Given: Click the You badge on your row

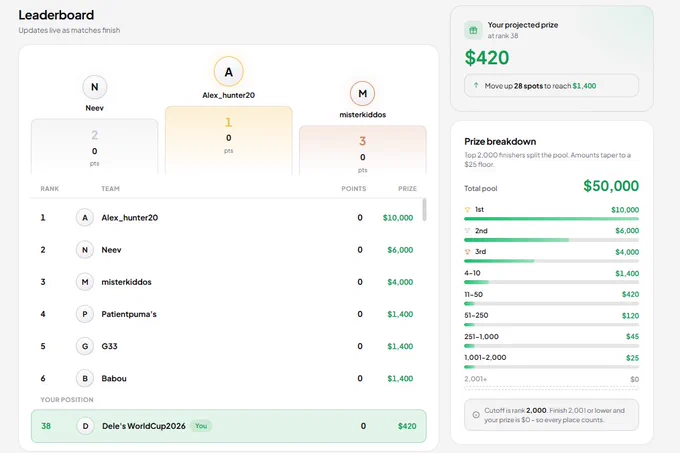Looking at the screenshot, I should click(x=201, y=426).
